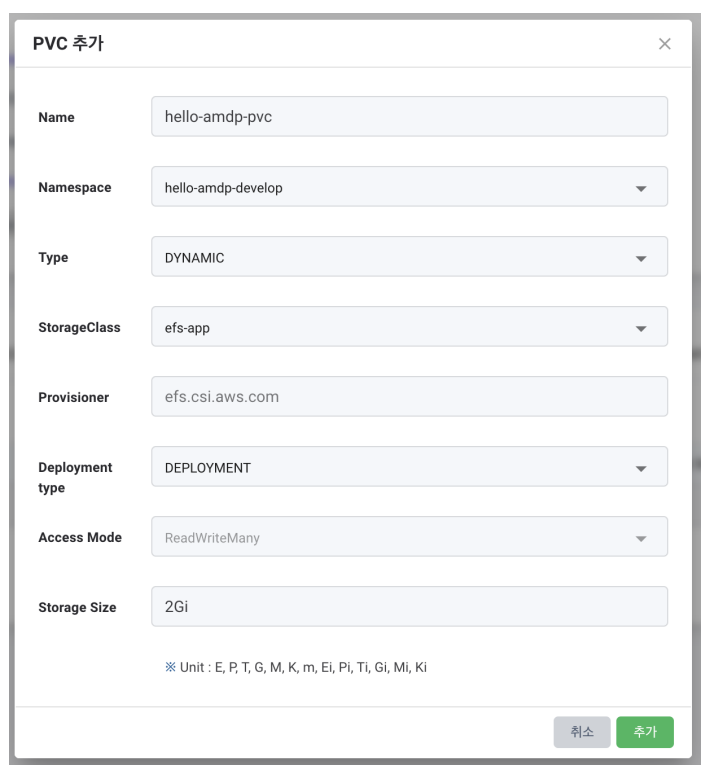Open the Deployment type dropdown
The width and height of the screenshot is (708, 769).
(409, 467)
